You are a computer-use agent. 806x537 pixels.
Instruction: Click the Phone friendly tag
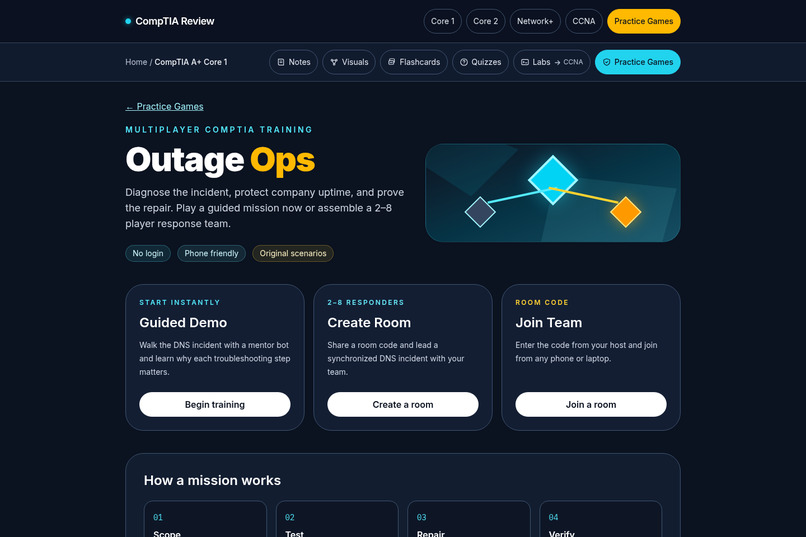[211, 253]
